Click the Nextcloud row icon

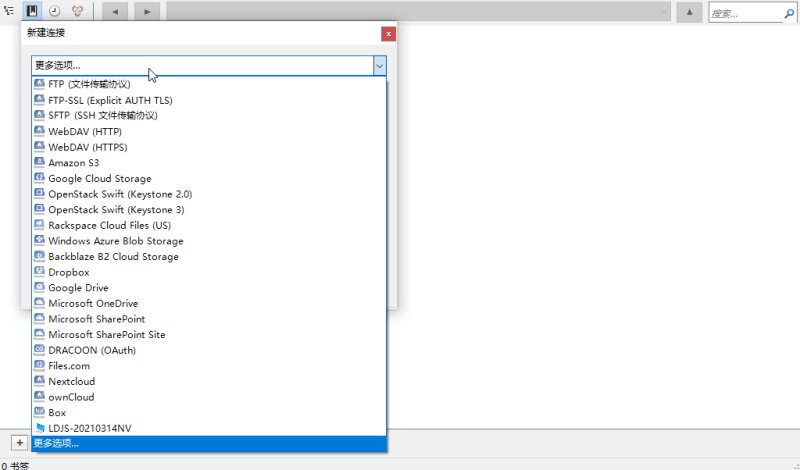point(39,381)
